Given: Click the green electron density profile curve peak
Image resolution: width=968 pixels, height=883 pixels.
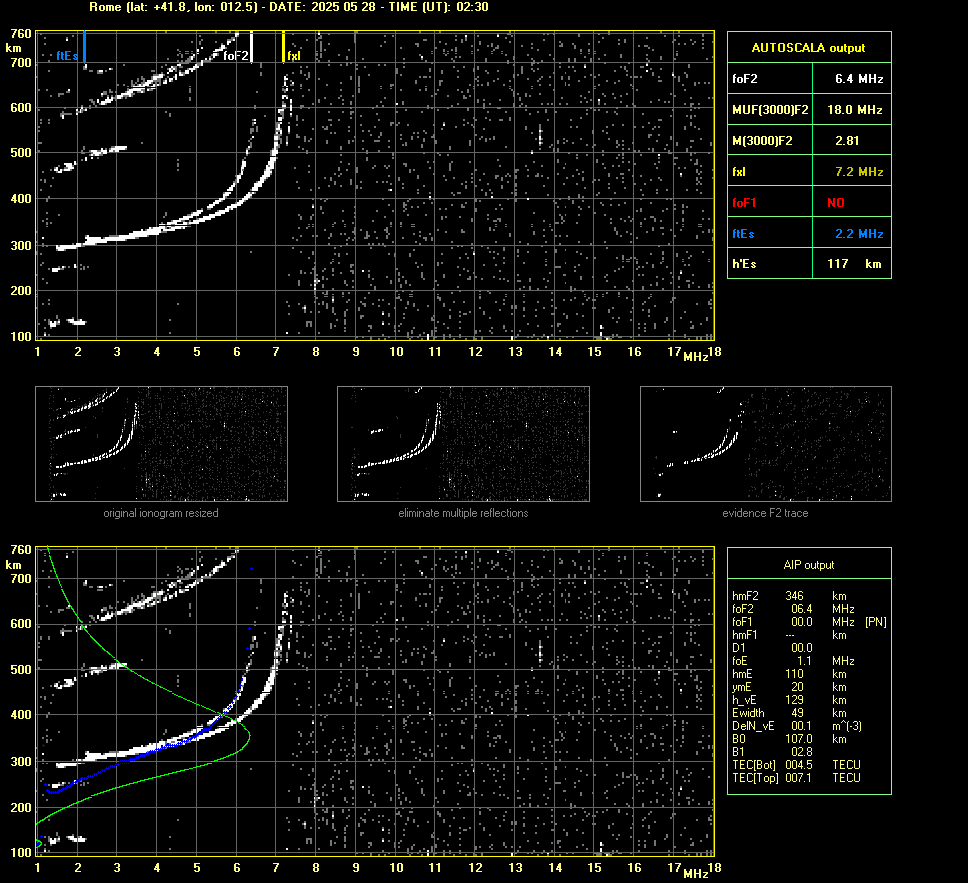Looking at the screenshot, I should click(x=249, y=734).
